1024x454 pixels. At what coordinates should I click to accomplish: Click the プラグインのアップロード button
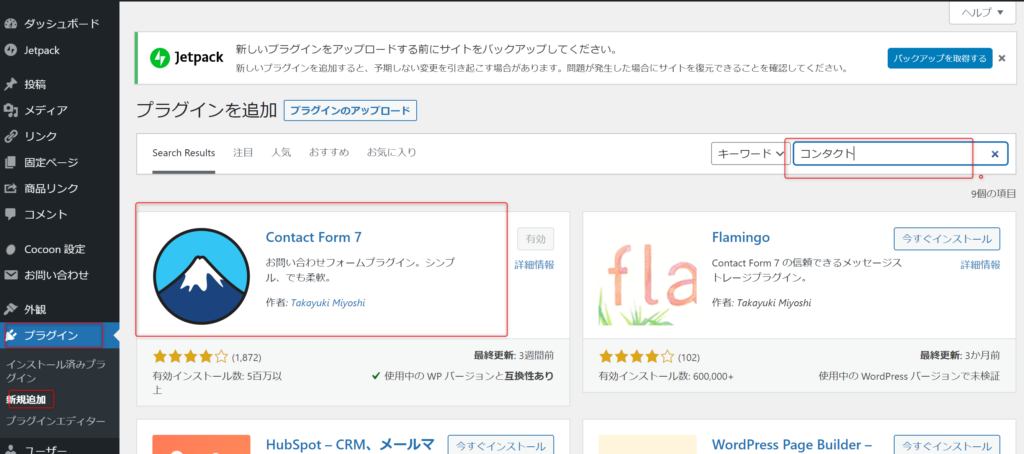click(350, 110)
